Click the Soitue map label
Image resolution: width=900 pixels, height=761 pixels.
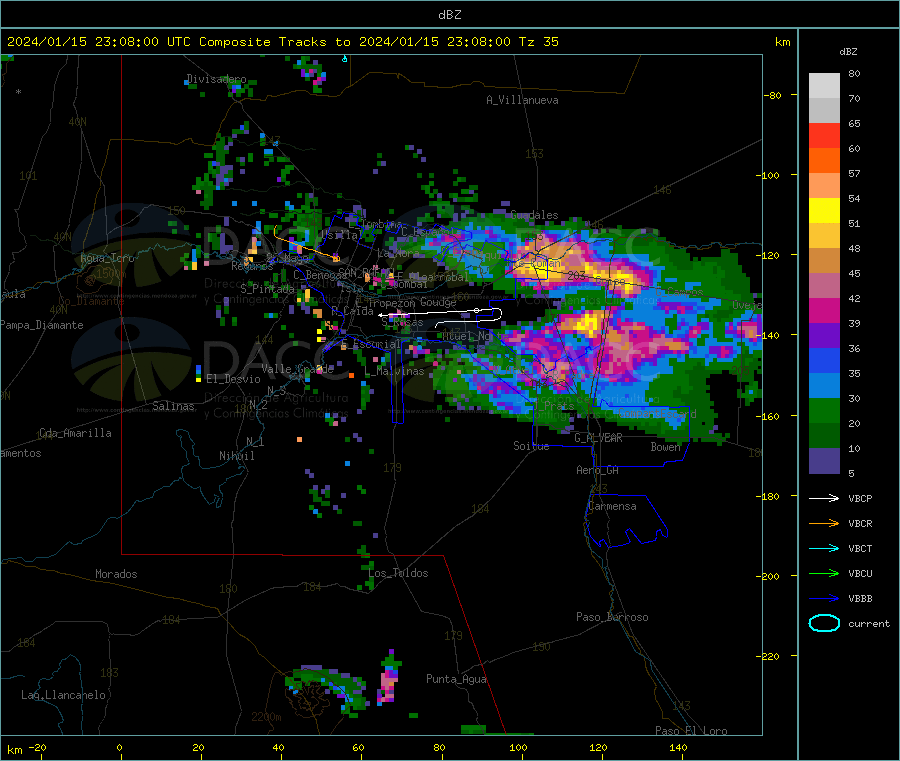click(531, 446)
